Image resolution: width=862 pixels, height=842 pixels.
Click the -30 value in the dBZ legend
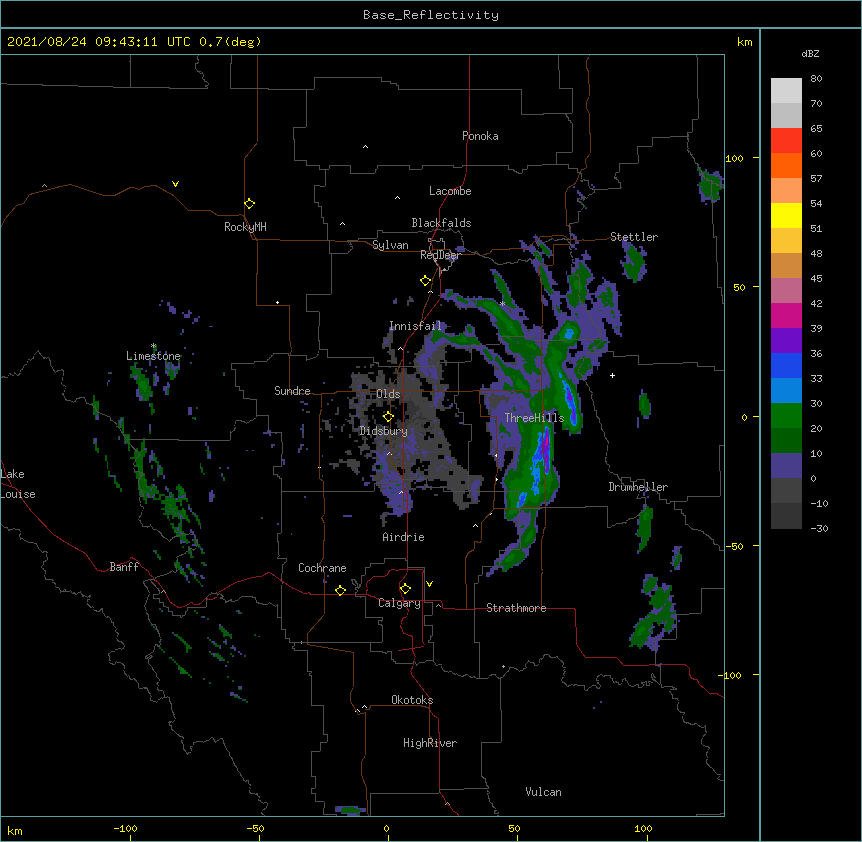point(819,528)
